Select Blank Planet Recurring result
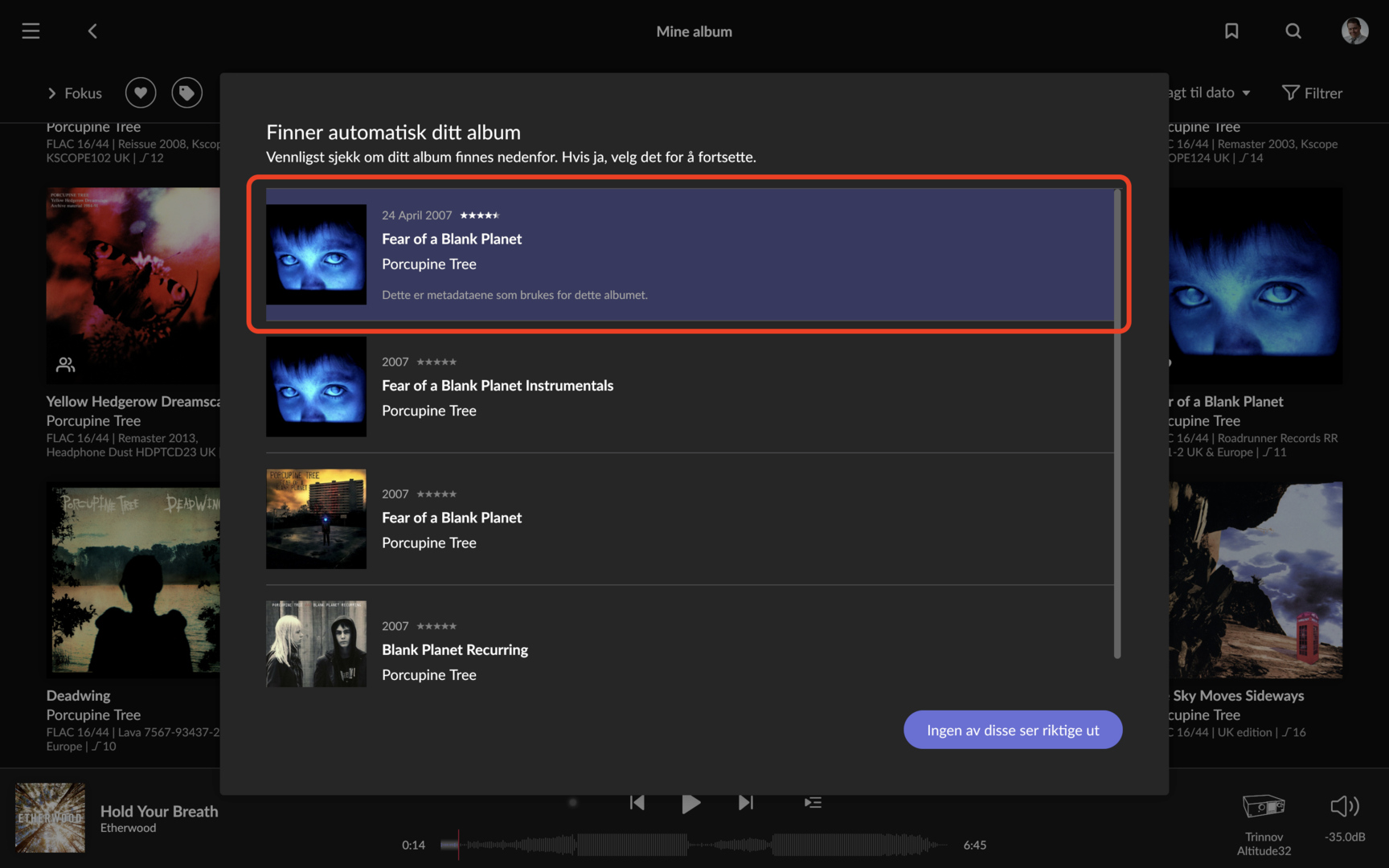Viewport: 1389px width, 868px height. point(690,643)
